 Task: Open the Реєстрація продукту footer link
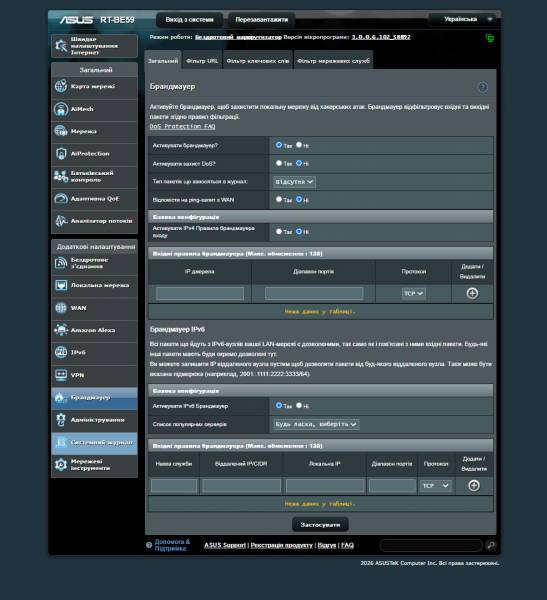click(281, 545)
